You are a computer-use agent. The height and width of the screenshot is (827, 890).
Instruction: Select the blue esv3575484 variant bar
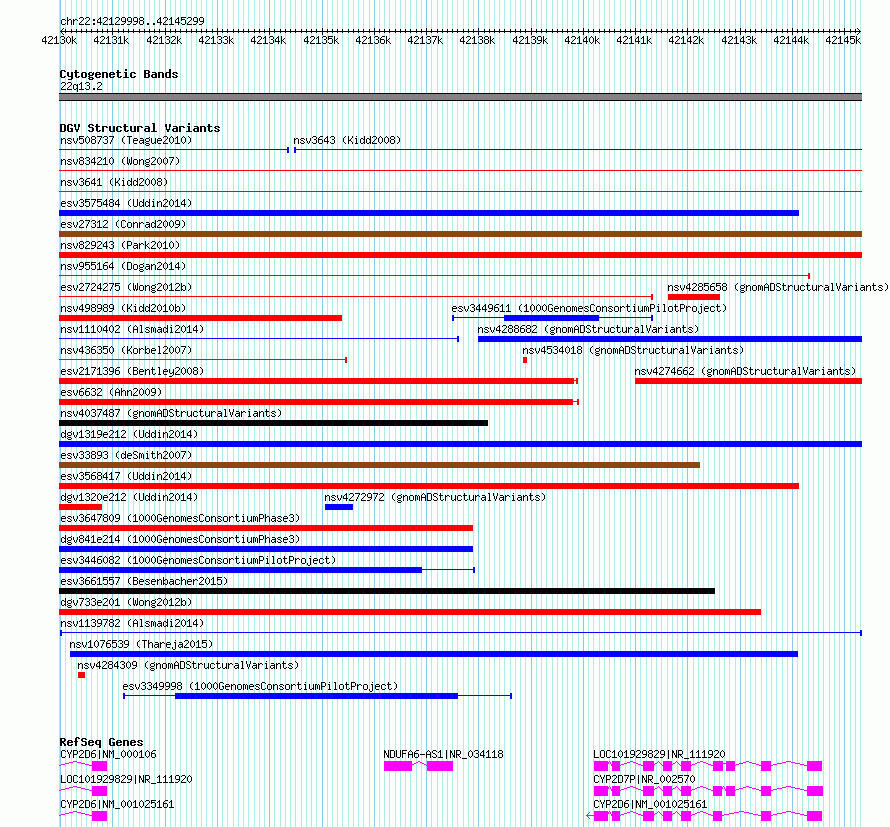429,213
